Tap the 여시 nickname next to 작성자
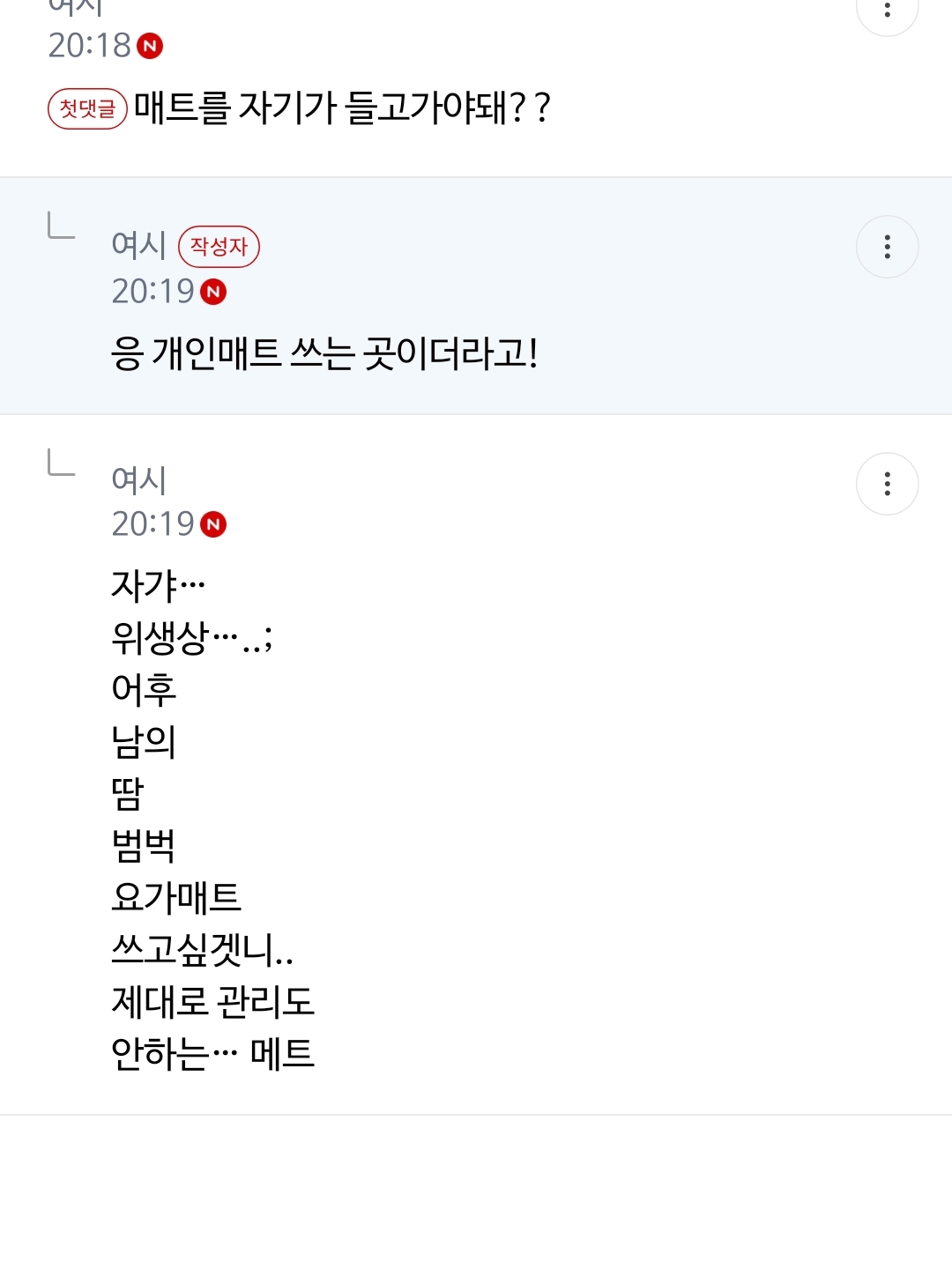Screen dimensions: 952x1284 [138, 245]
